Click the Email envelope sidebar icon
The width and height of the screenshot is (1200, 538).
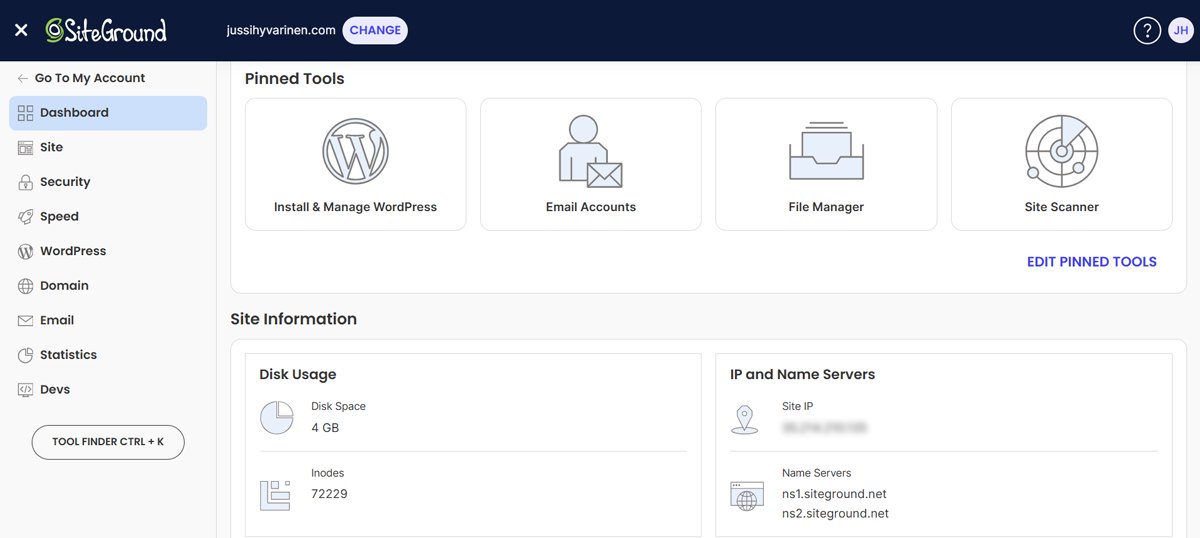pos(26,320)
